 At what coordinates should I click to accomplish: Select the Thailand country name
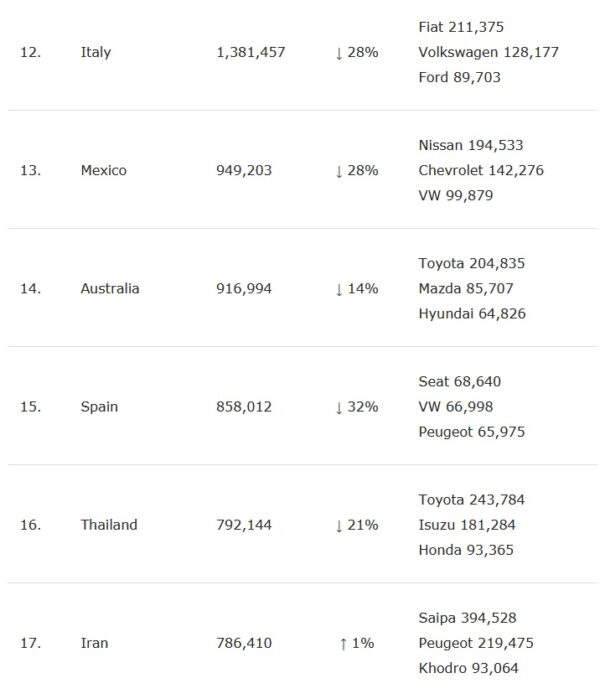pyautogui.click(x=109, y=524)
